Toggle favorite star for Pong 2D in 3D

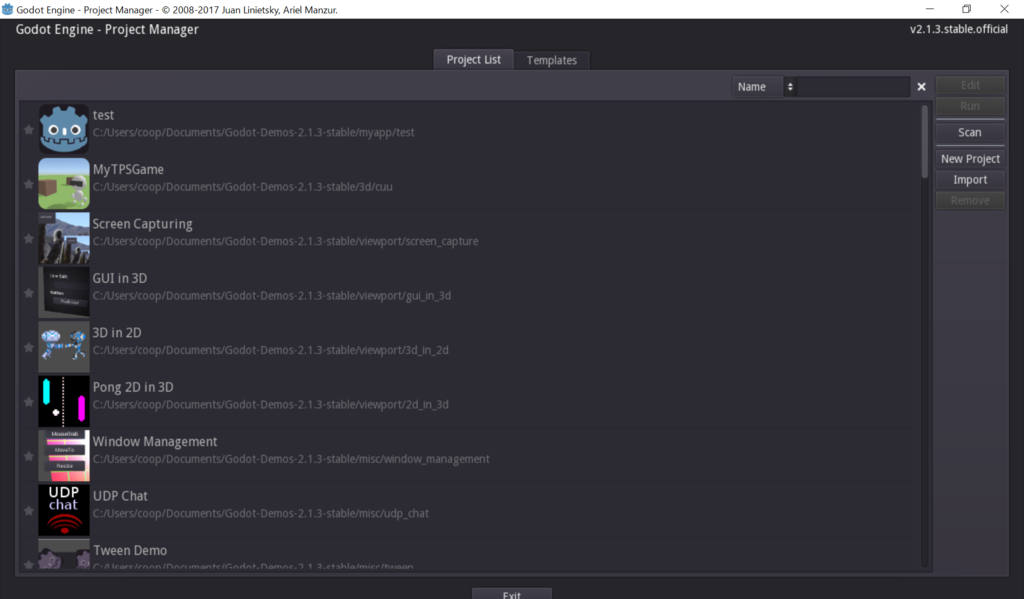[x=29, y=402]
